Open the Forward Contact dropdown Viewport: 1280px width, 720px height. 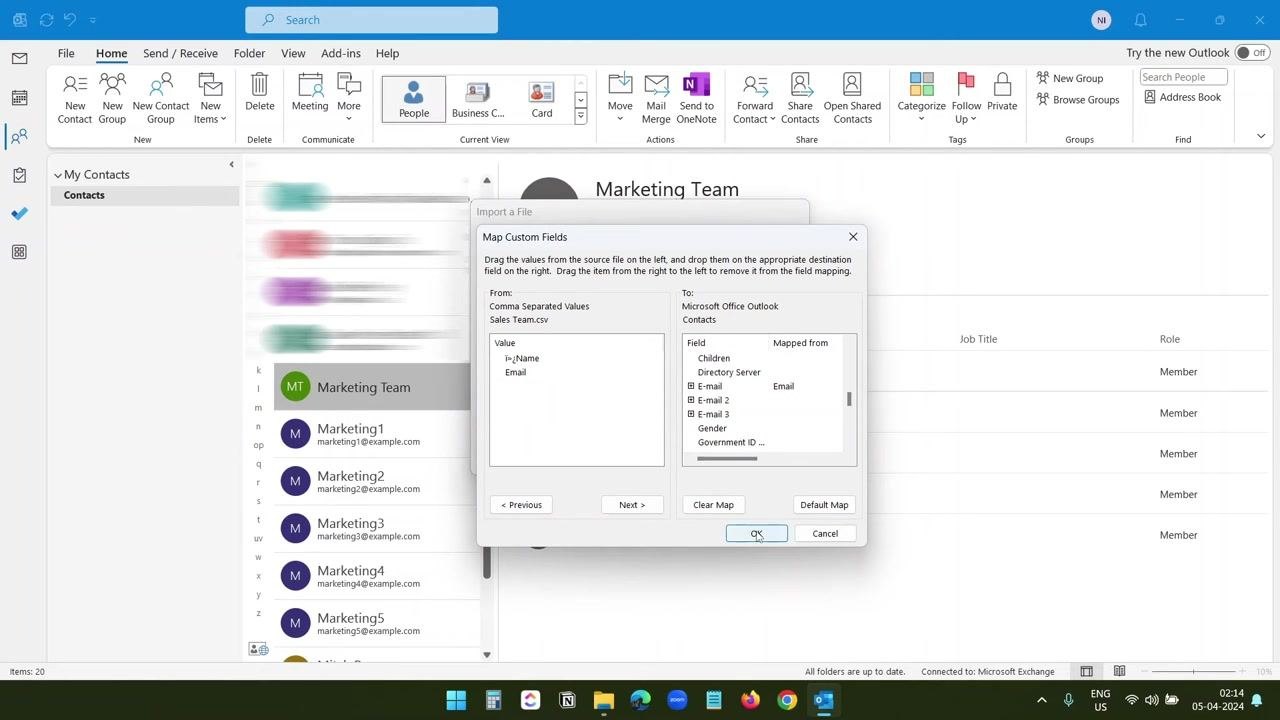click(754, 99)
